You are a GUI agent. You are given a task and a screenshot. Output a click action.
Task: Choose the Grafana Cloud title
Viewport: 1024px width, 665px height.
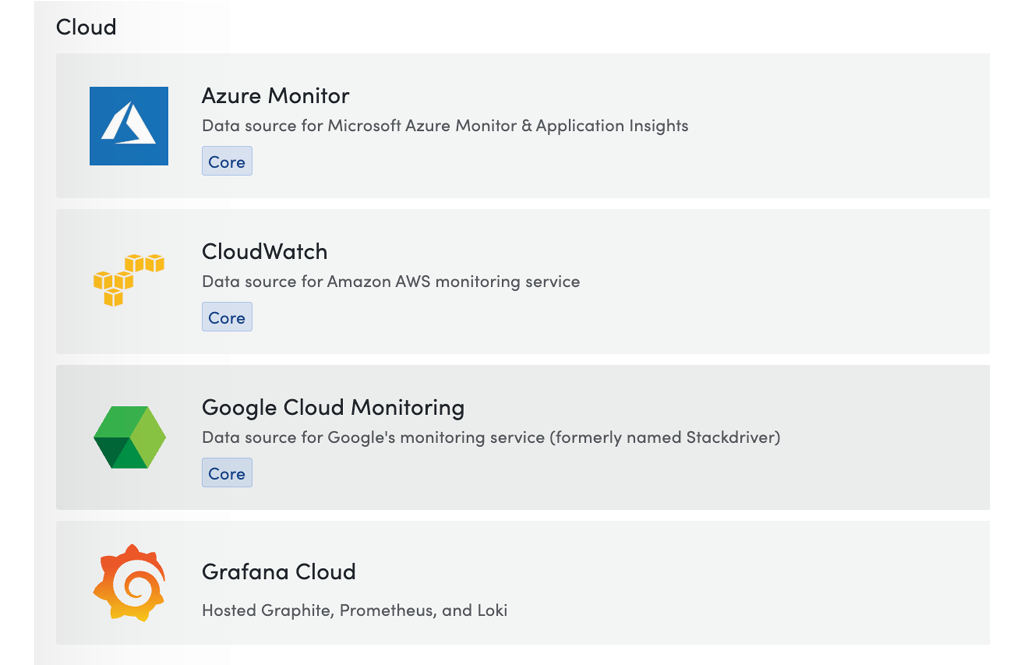click(279, 572)
